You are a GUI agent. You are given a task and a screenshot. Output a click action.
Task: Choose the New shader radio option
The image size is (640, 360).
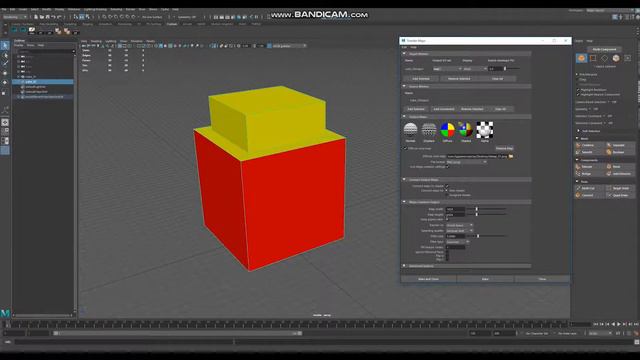(447, 190)
